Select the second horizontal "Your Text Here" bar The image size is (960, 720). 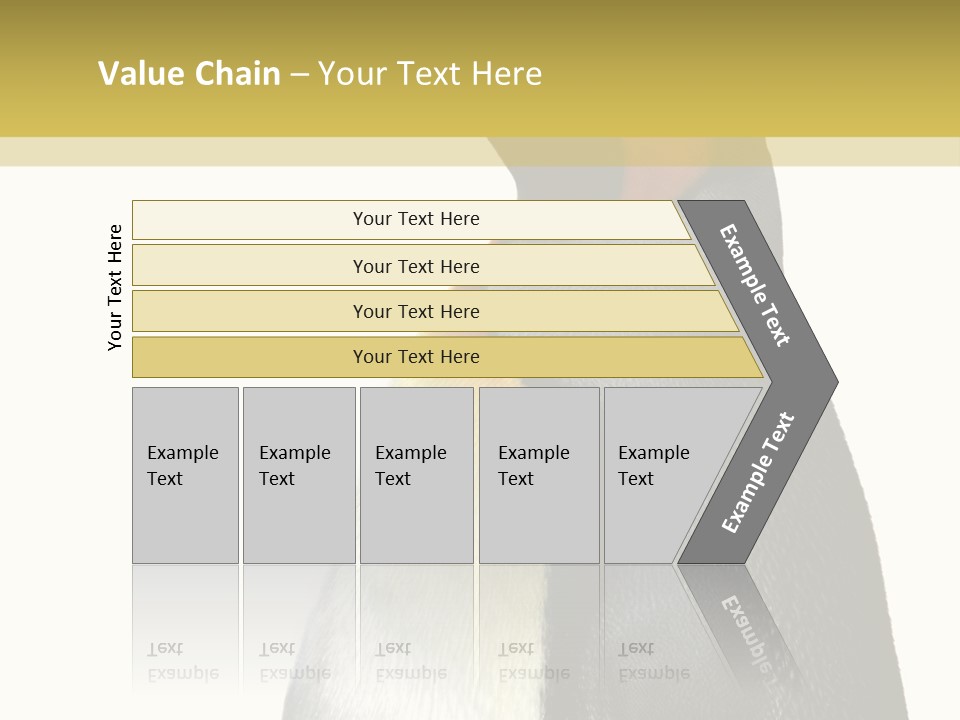tap(415, 266)
